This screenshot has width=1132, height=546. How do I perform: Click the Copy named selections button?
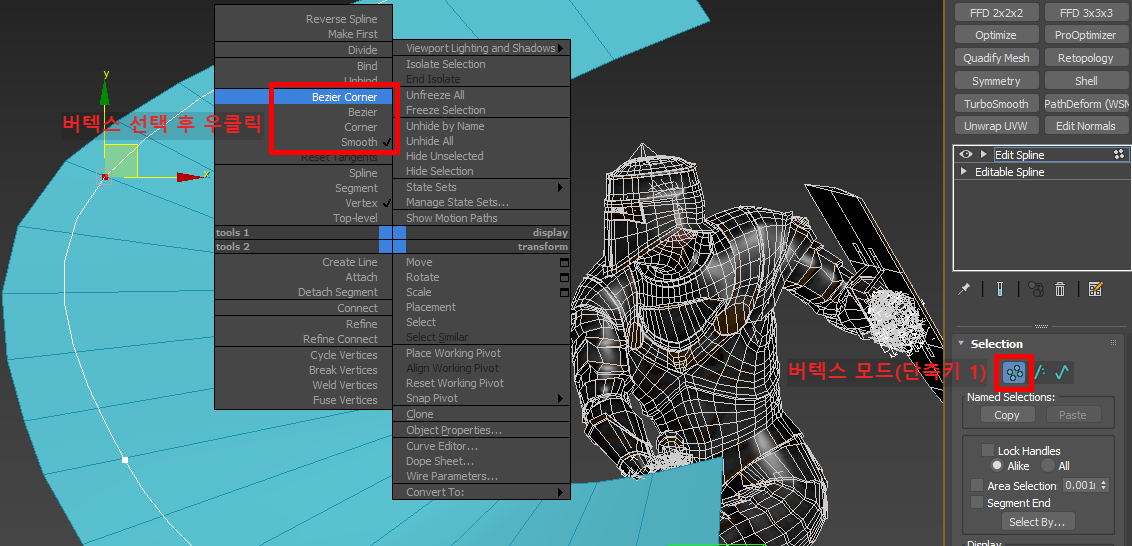pos(1007,415)
